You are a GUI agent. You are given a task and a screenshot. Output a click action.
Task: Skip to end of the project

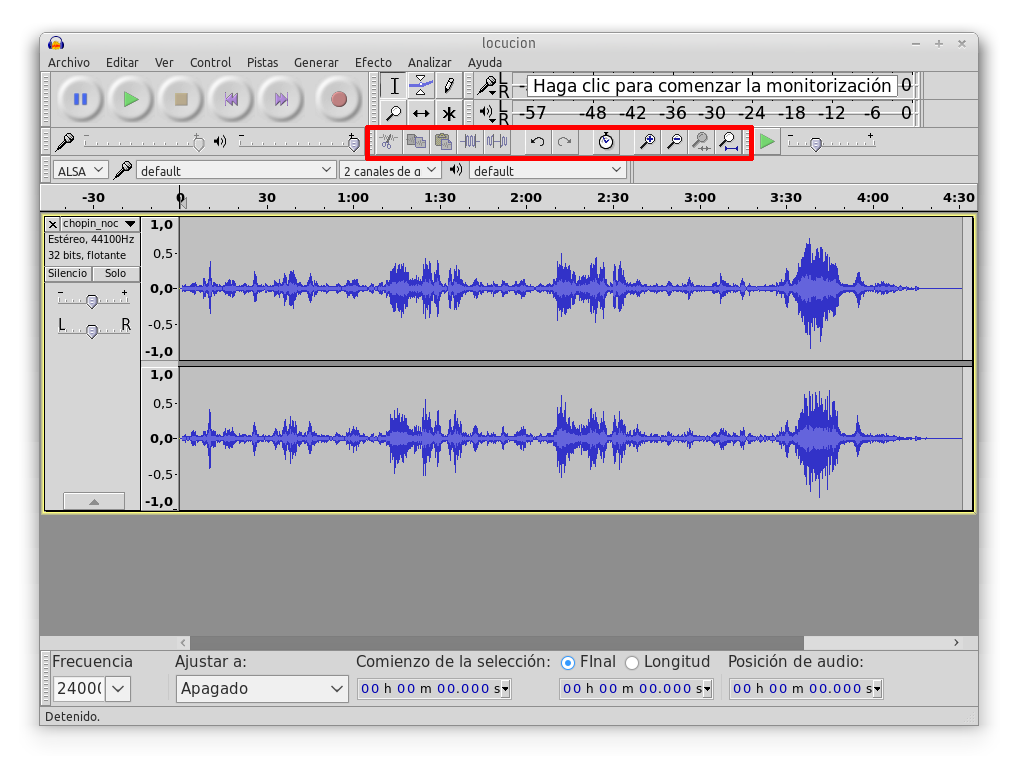(281, 99)
